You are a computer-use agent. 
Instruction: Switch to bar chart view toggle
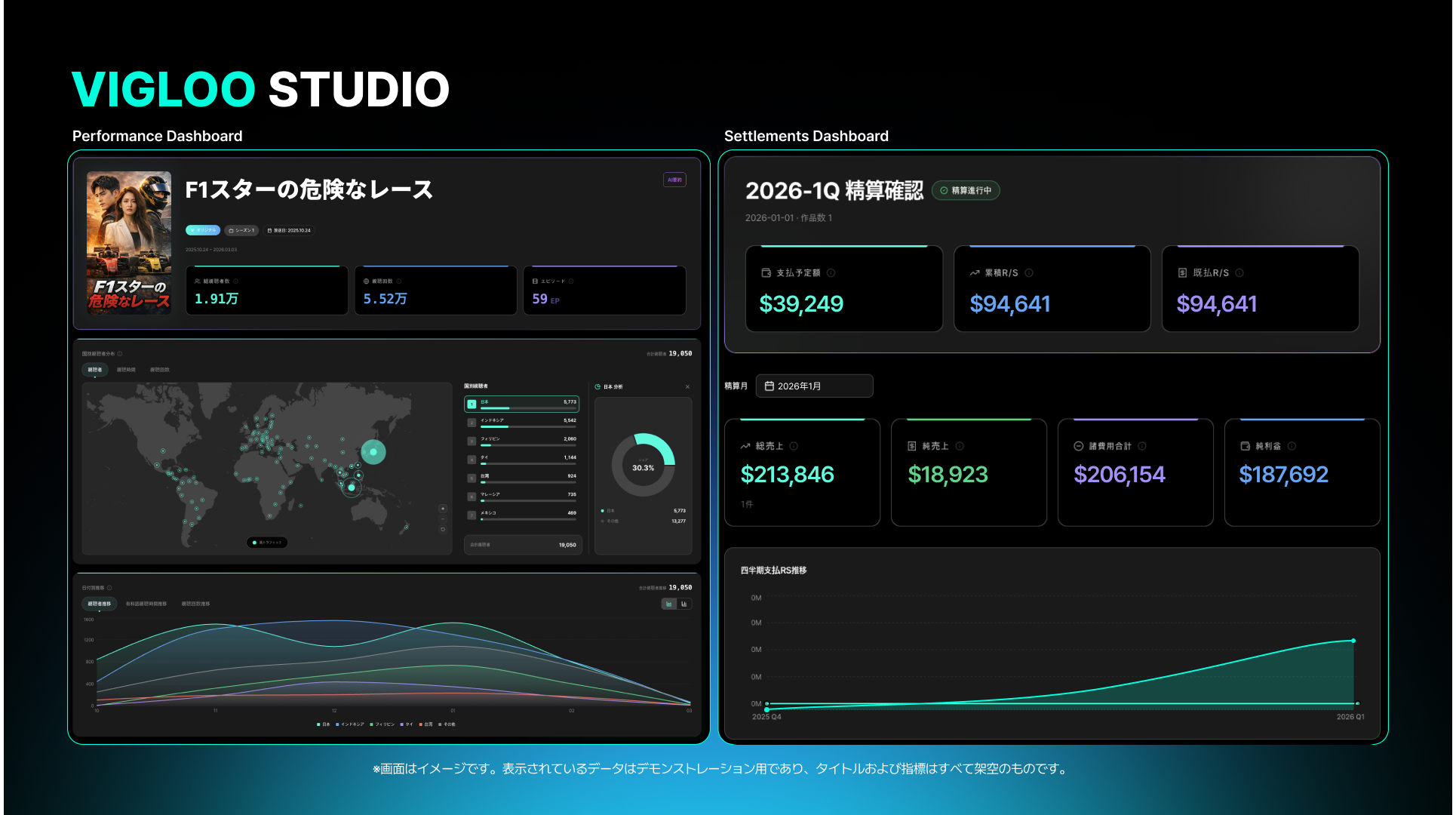[684, 604]
